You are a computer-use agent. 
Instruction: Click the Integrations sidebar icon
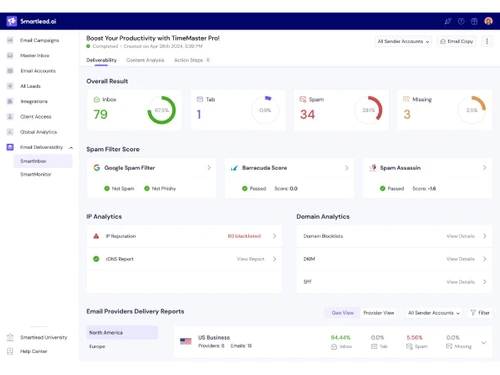click(10, 101)
